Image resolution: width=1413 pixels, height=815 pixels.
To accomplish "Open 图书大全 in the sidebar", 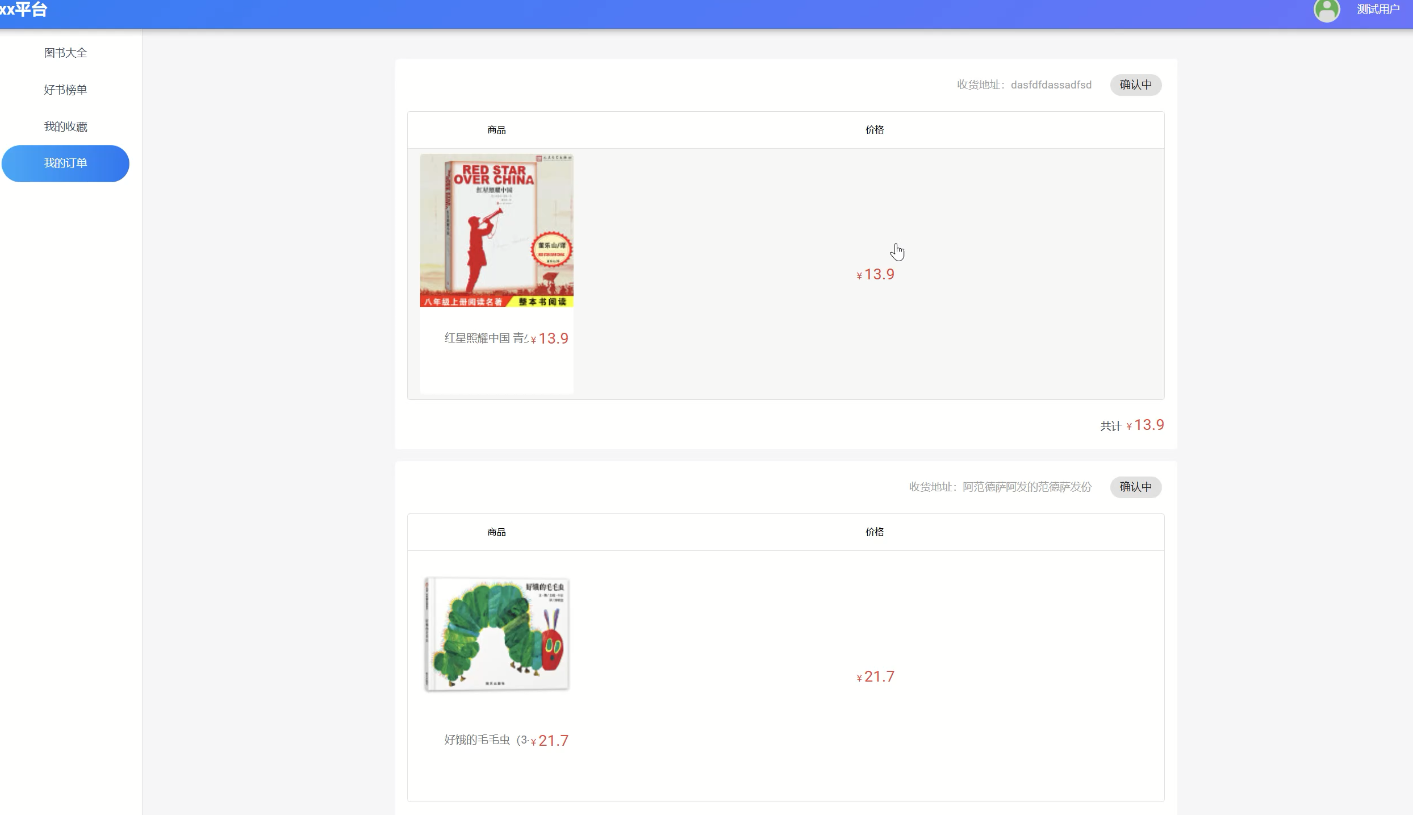I will tap(65, 52).
